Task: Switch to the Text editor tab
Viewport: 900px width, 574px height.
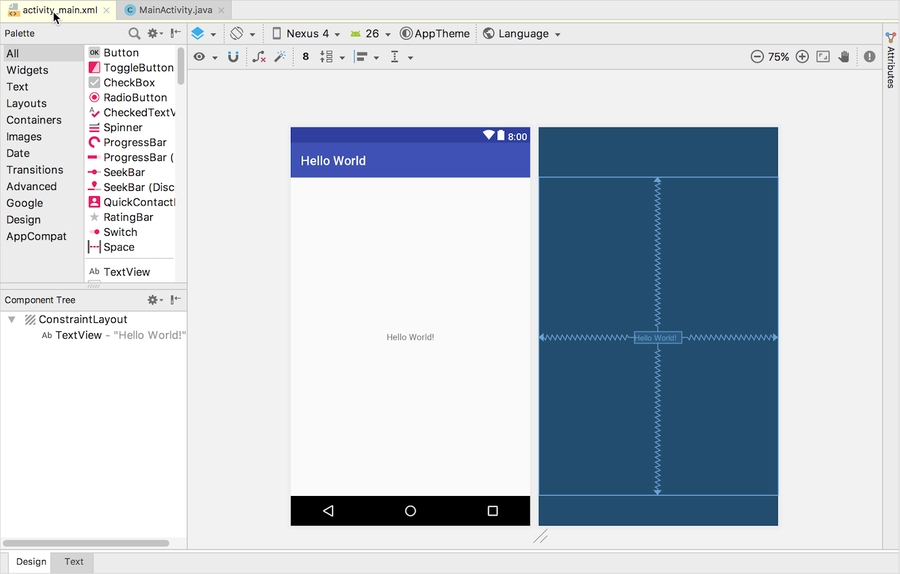Action: [74, 562]
